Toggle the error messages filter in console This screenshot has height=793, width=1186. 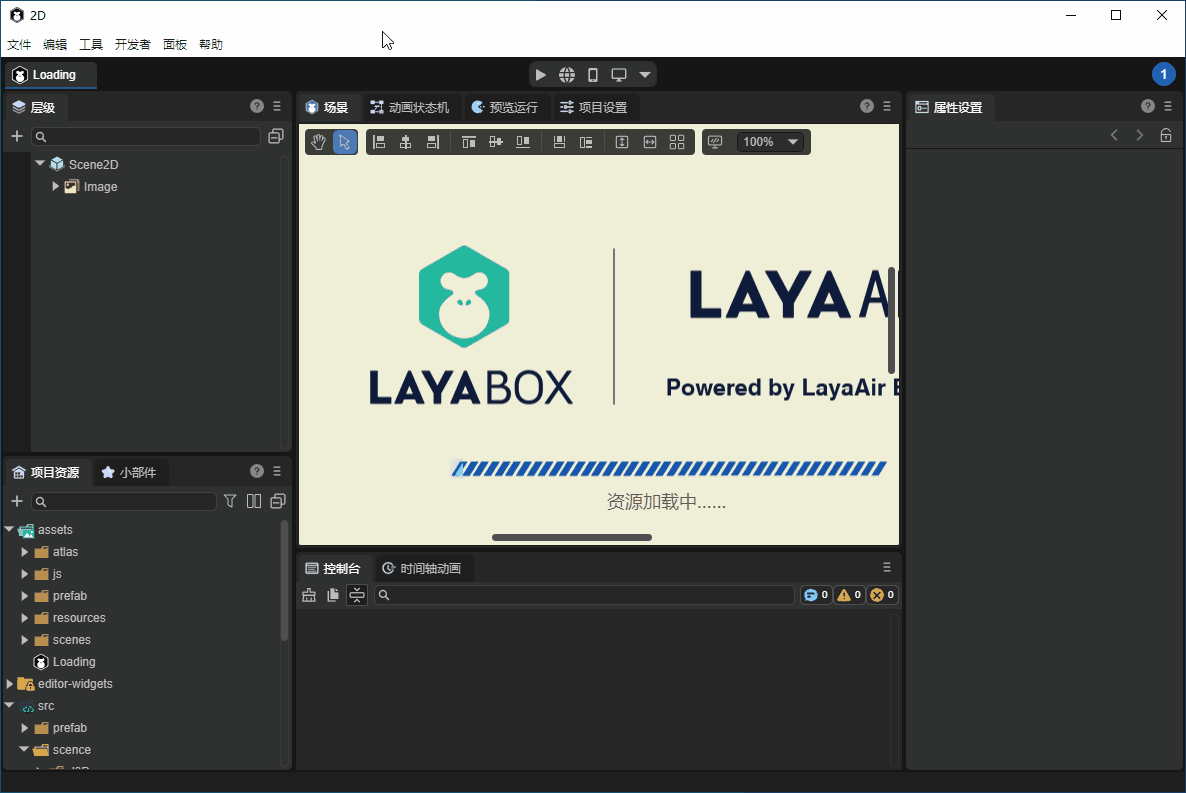pos(882,595)
